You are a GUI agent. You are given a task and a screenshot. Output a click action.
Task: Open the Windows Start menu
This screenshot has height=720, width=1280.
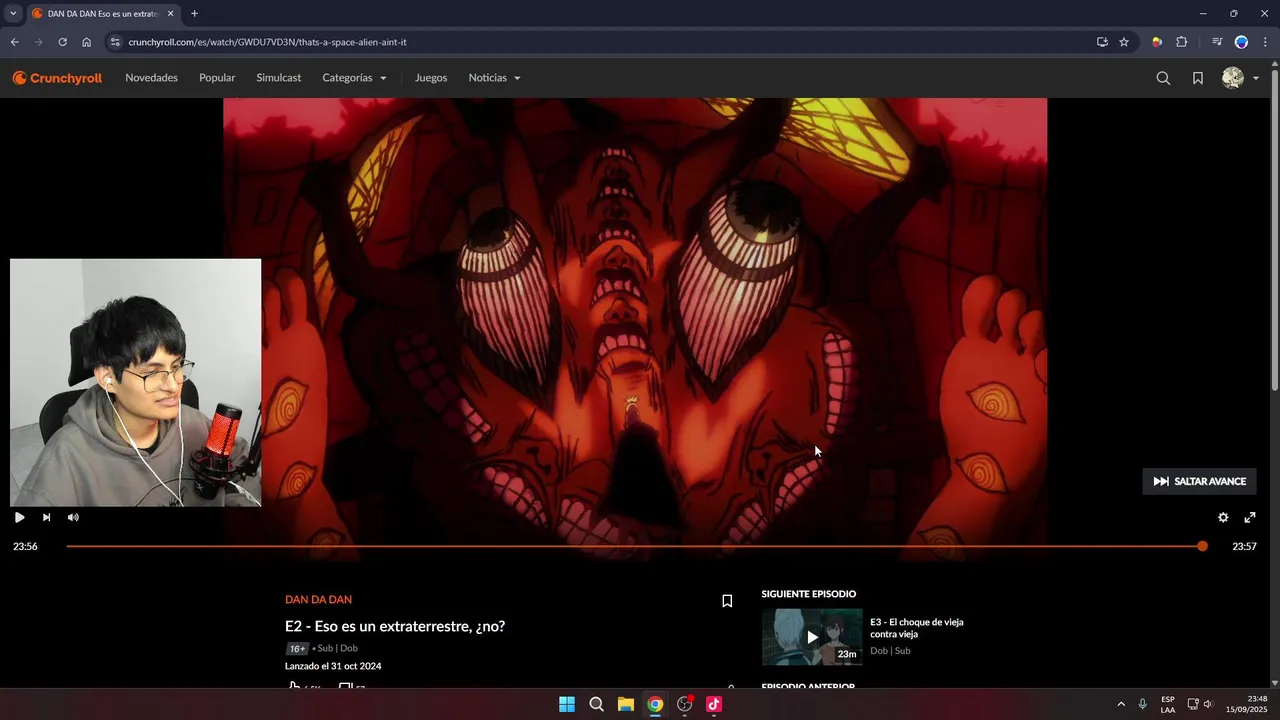pyautogui.click(x=567, y=704)
